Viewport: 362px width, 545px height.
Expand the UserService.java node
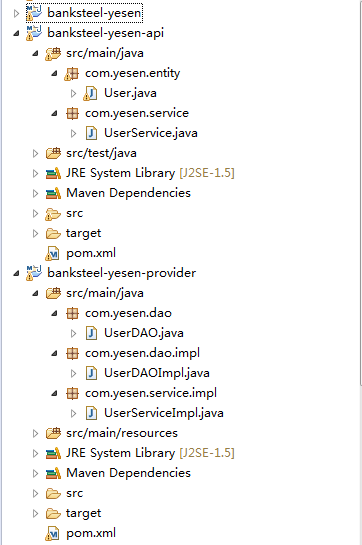tap(73, 133)
